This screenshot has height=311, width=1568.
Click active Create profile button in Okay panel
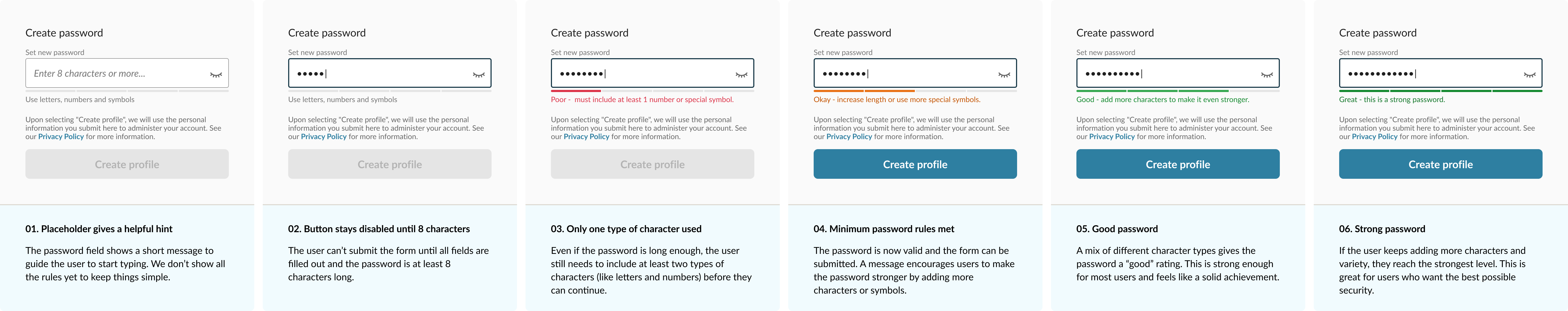point(915,164)
